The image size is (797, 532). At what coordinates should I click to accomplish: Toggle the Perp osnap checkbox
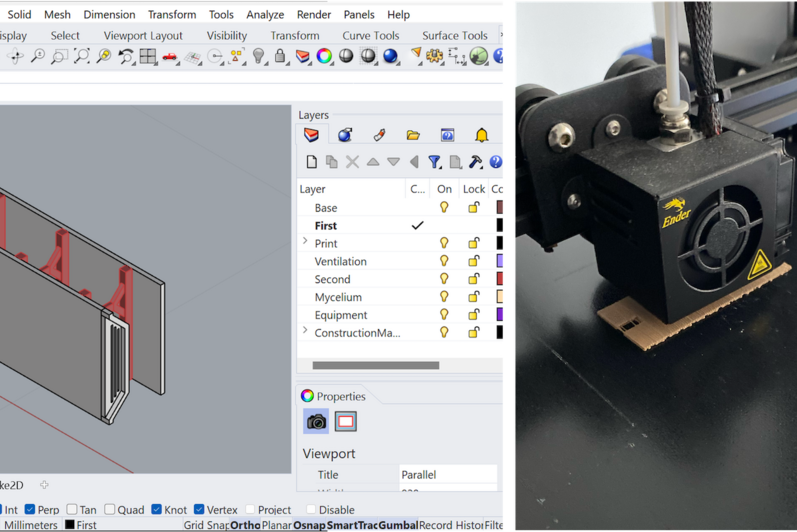[x=29, y=510]
